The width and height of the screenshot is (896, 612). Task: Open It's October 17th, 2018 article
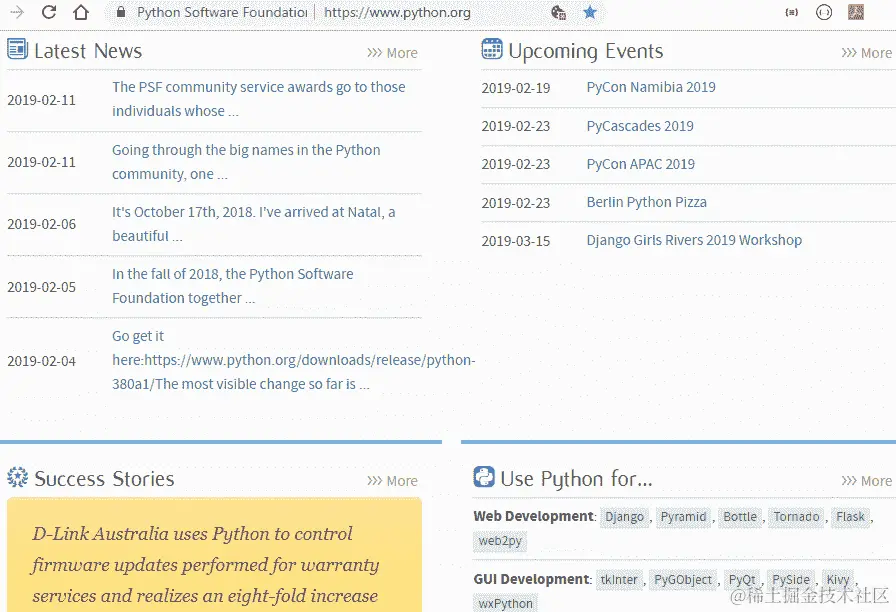pyautogui.click(x=253, y=224)
